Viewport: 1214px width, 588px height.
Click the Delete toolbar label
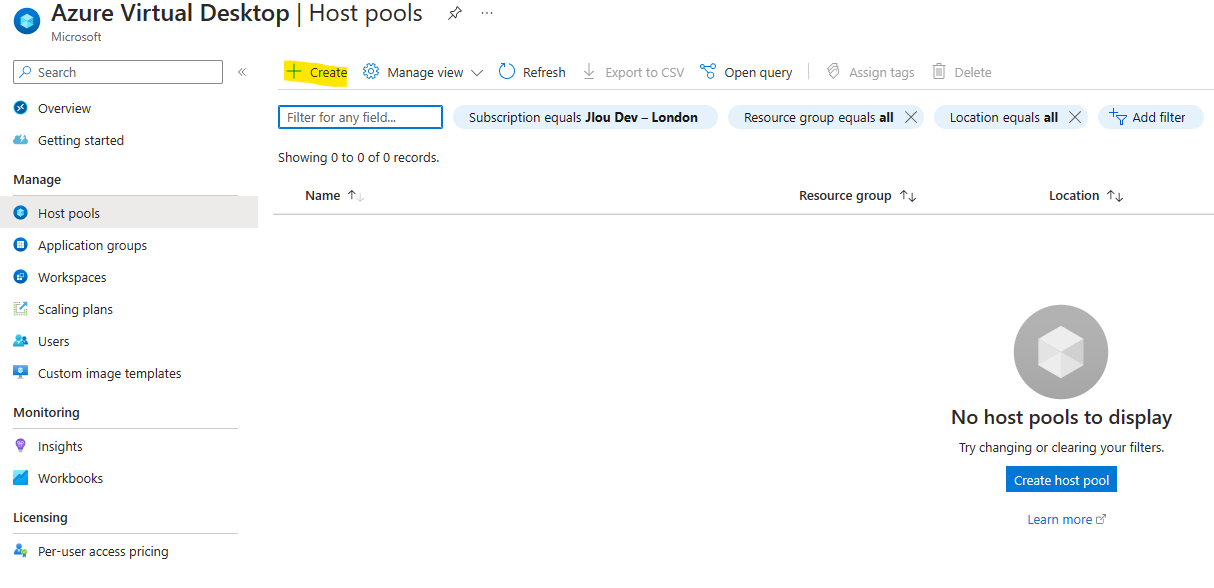tap(973, 72)
